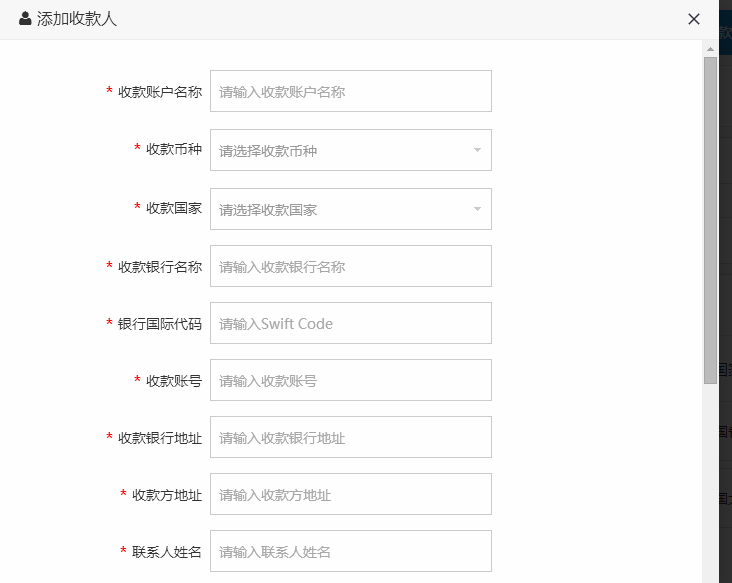Screen dimensions: 732x583
Task: Click the dialog's vertical scrollbar thumb
Action: [x=710, y=220]
